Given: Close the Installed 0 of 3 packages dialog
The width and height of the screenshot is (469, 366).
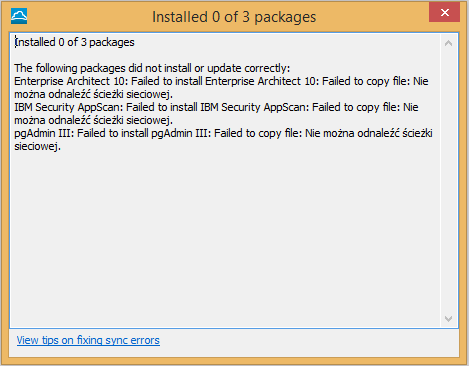Looking at the screenshot, I should click(x=444, y=12).
